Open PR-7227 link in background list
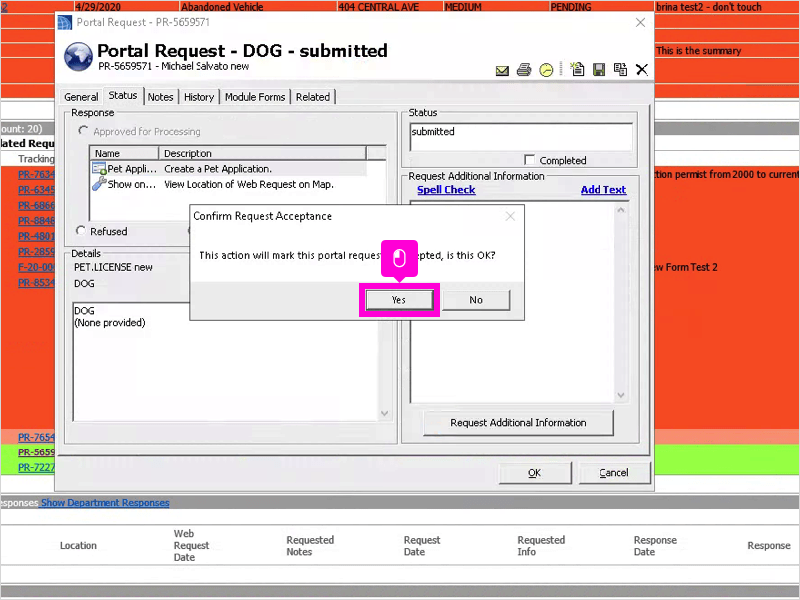Viewport: 800px width, 600px height. 36,467
